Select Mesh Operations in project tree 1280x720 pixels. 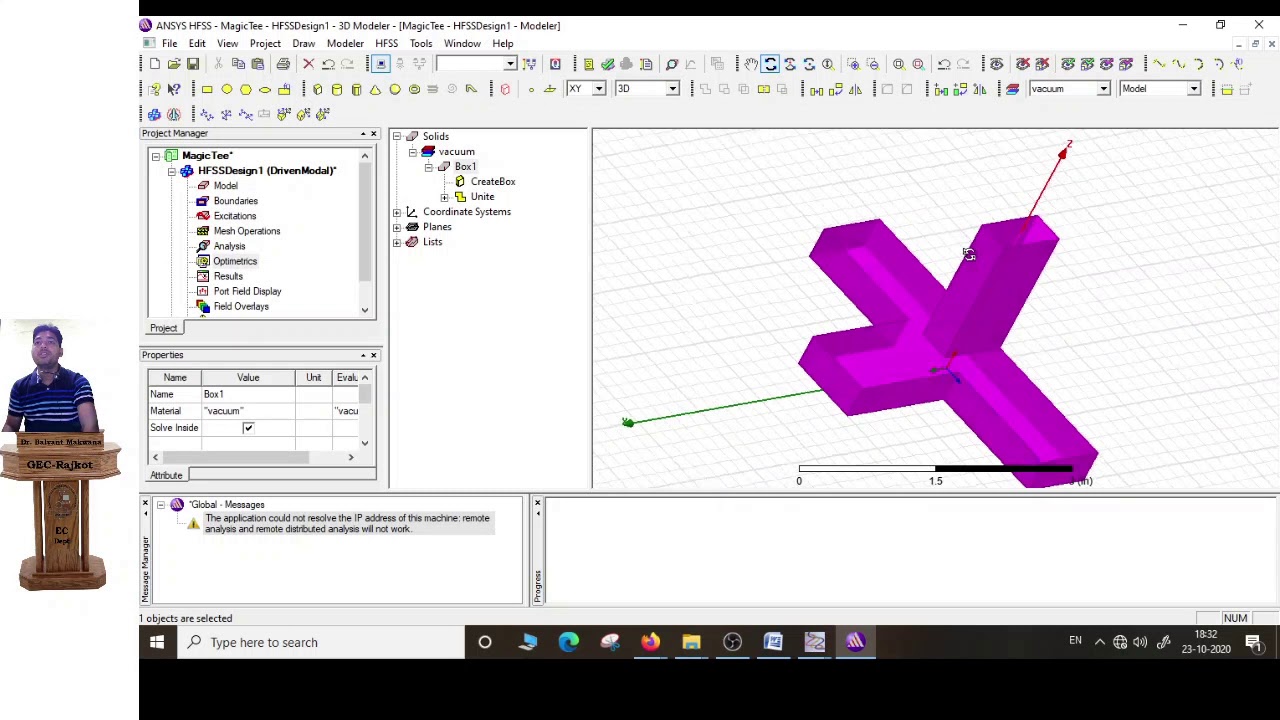click(x=246, y=231)
